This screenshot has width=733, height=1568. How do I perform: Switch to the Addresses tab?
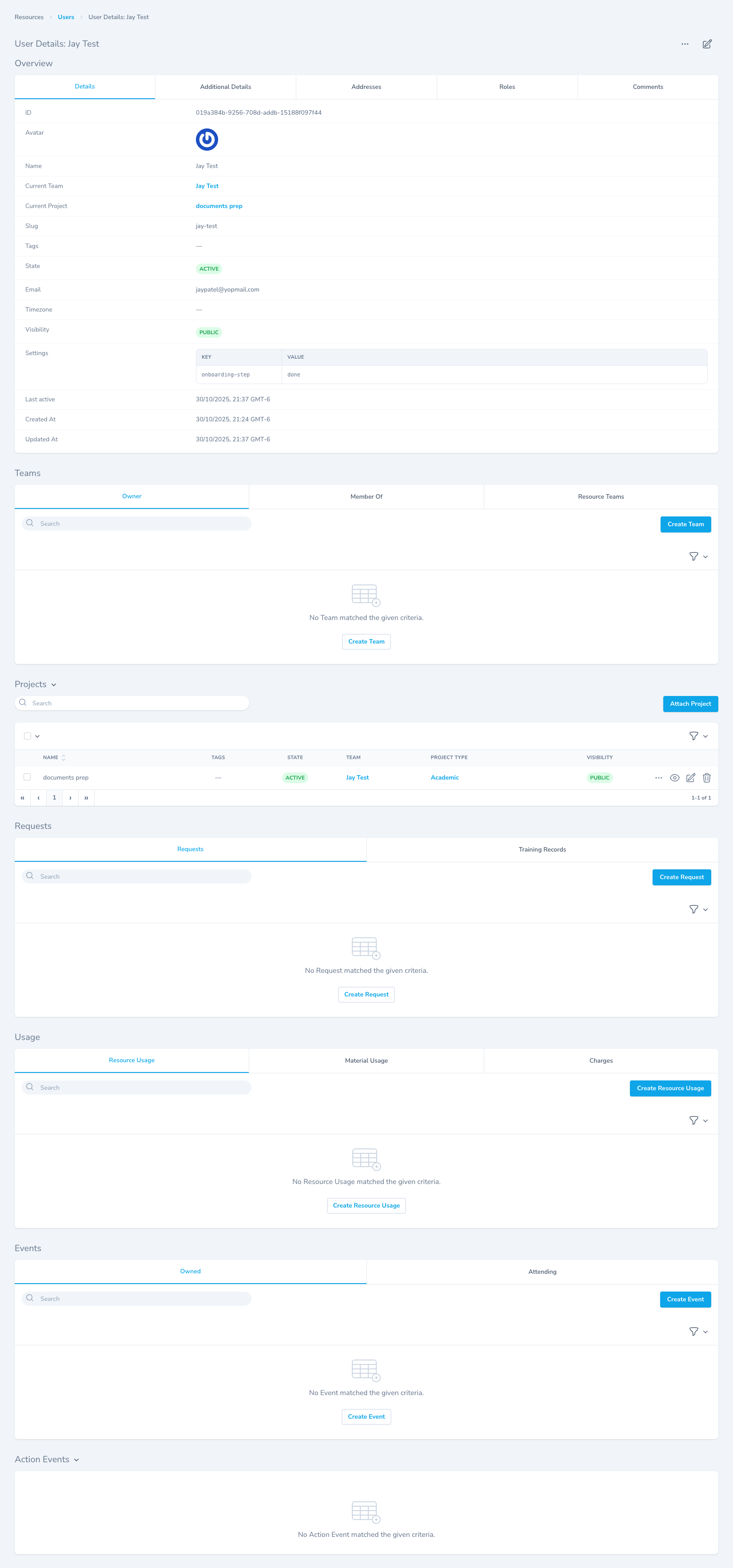coord(366,86)
